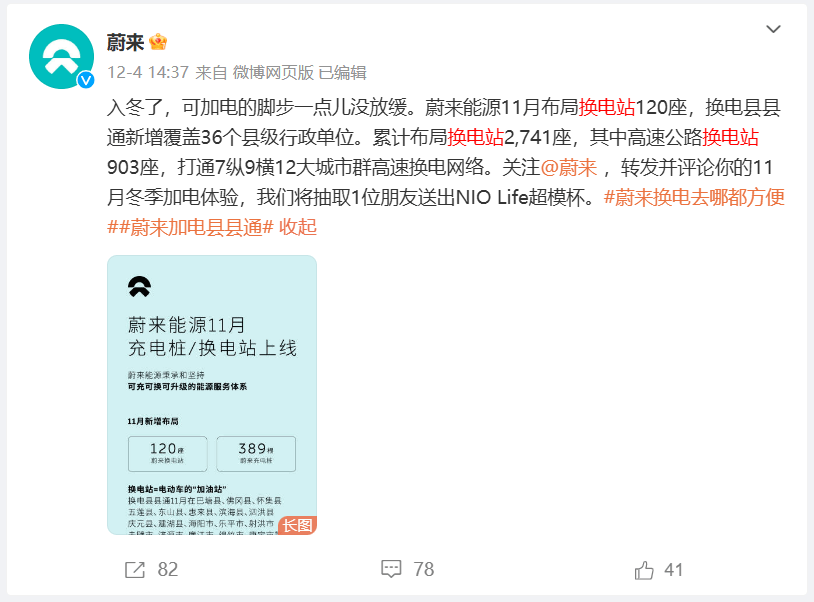The image size is (814, 602).
Task: Expand the post options chevron menu
Action: (774, 29)
